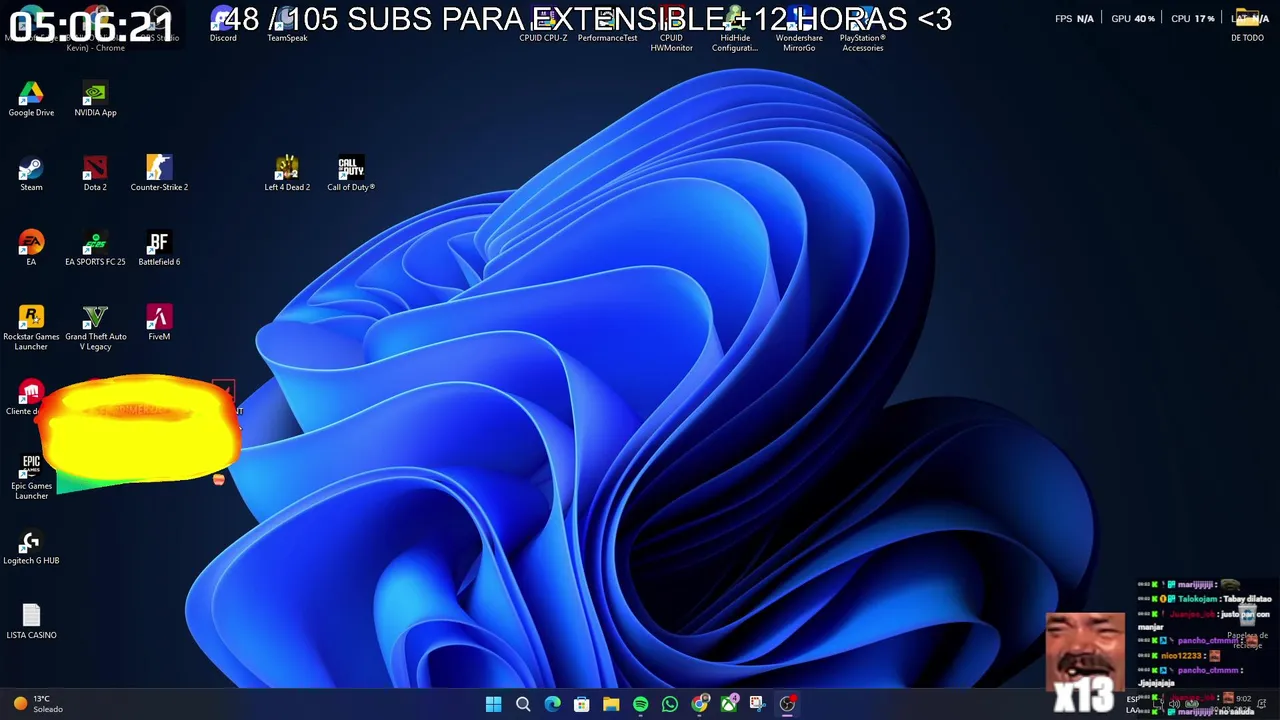Screen dimensions: 1280x720
Task: Select the Left 4 Dead 2 shortcut
Action: 287,173
